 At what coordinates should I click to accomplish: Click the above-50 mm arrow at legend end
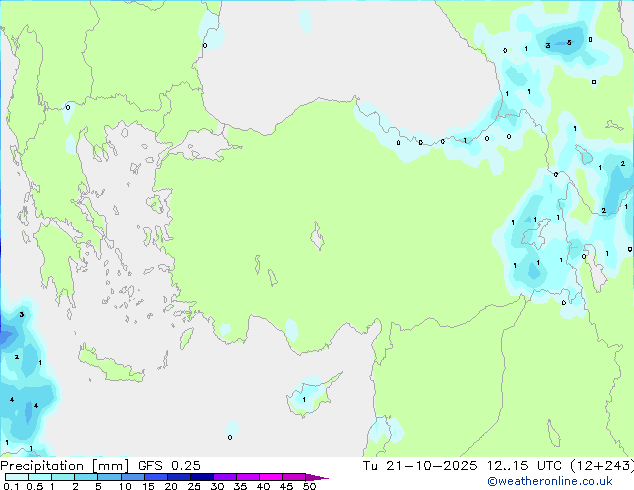coord(317,477)
